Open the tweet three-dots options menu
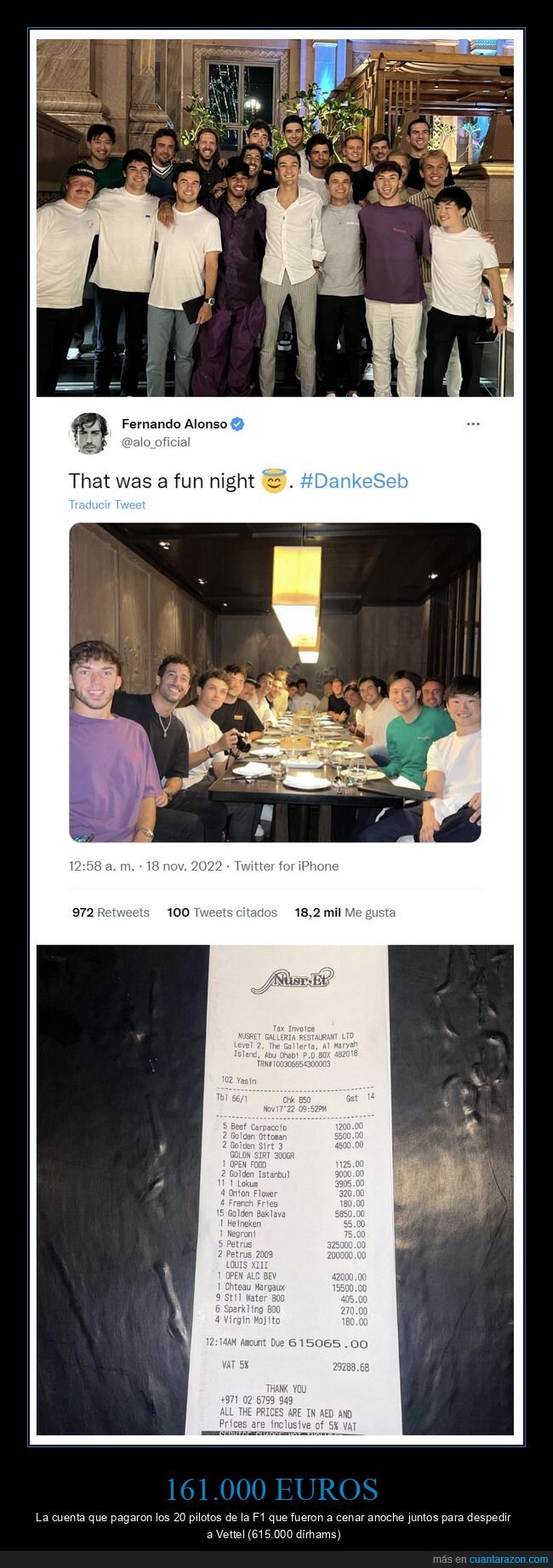 coord(473,423)
